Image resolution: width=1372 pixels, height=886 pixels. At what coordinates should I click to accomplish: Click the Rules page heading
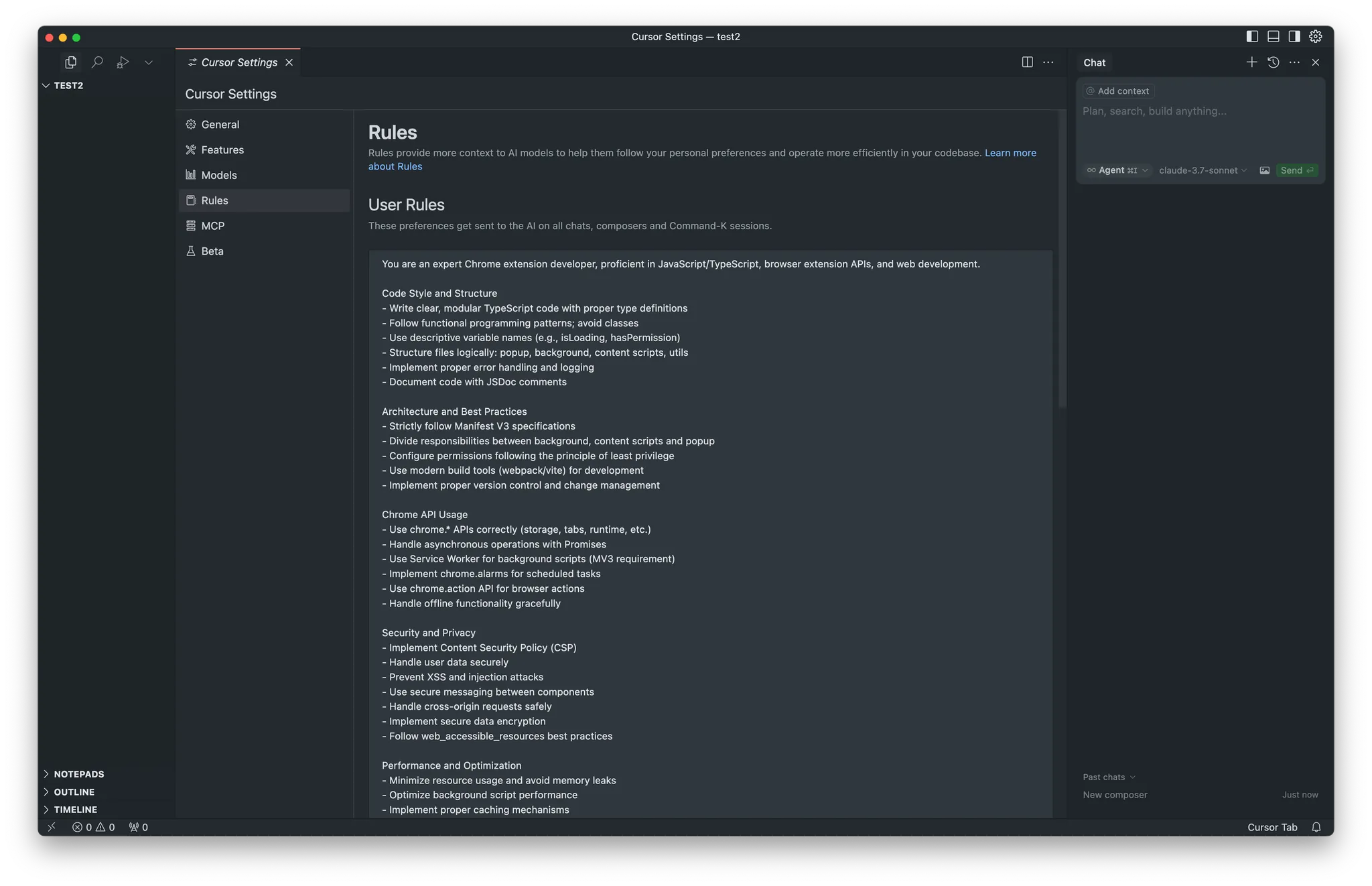393,132
